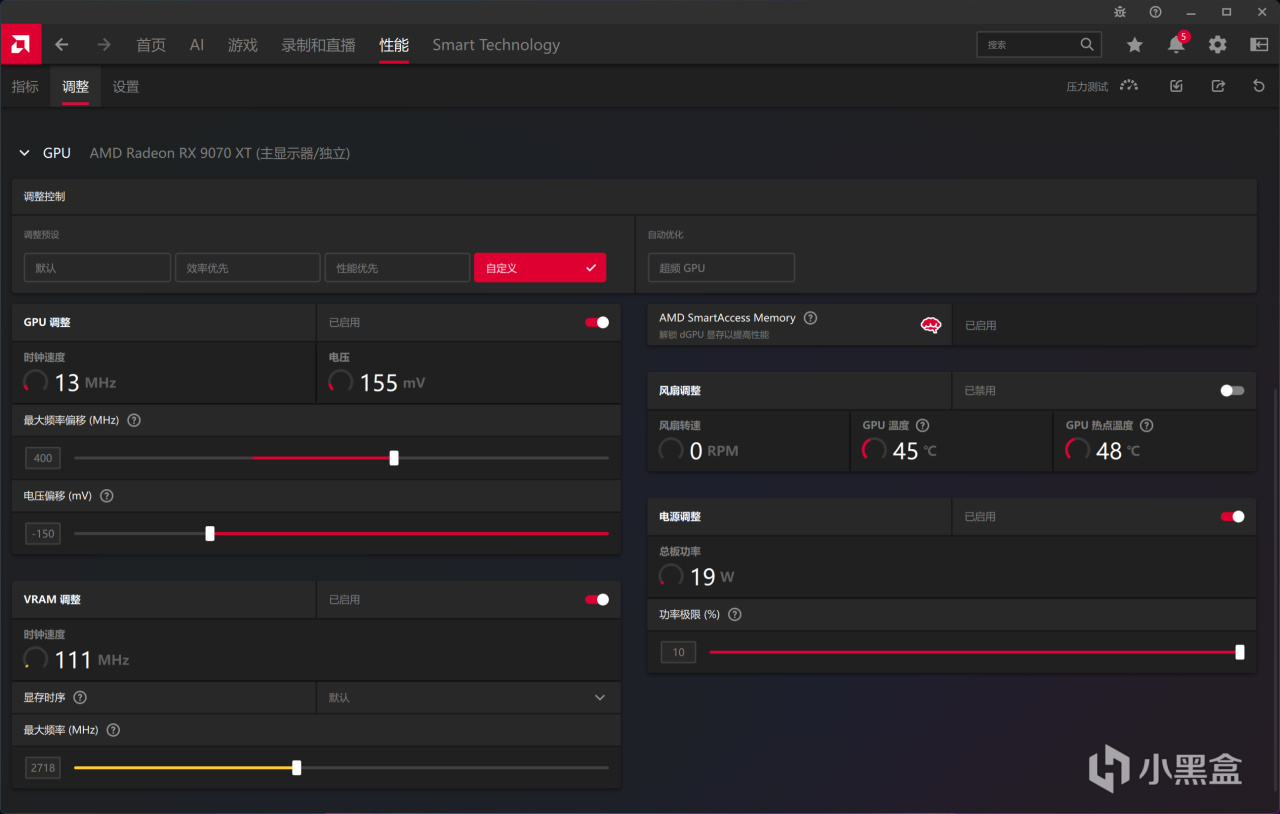Click the reset arrow icon

click(x=1259, y=86)
